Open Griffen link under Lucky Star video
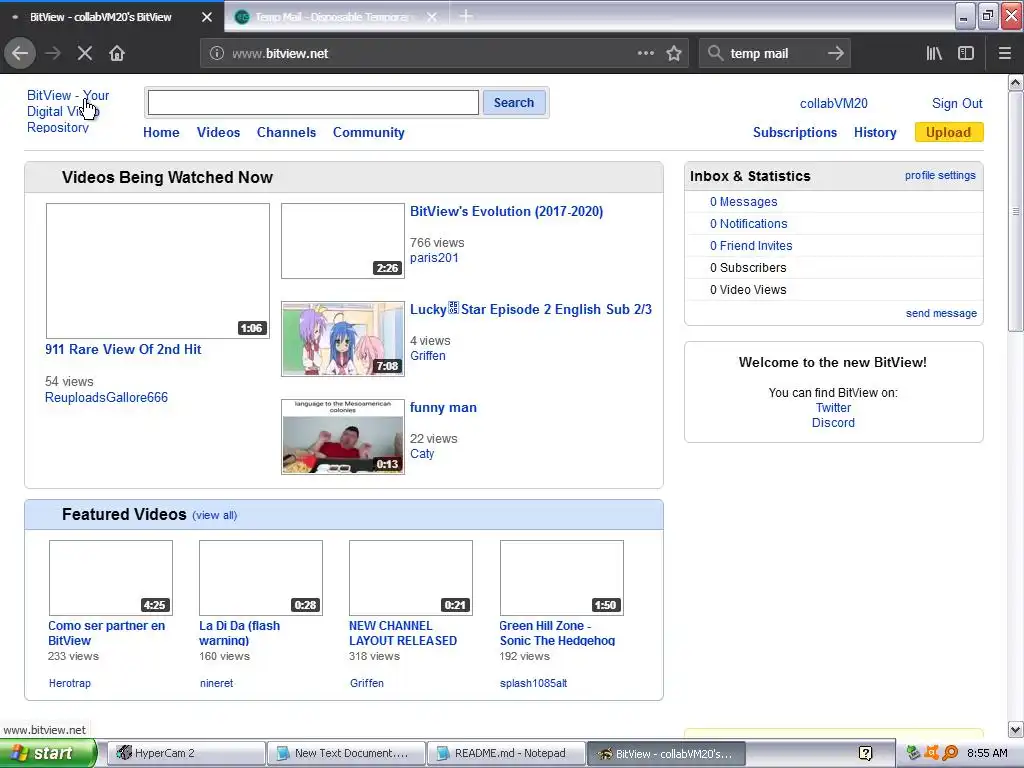Screen dimensions: 1024x768 [x=427, y=356]
